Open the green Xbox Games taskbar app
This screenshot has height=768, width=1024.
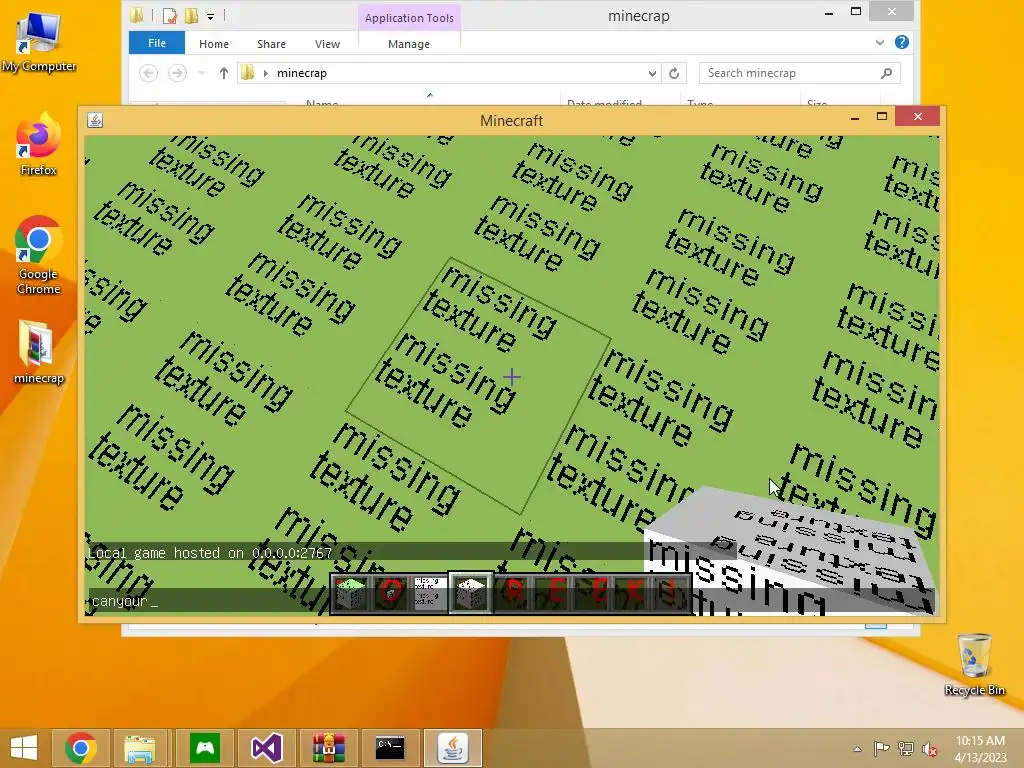point(204,748)
